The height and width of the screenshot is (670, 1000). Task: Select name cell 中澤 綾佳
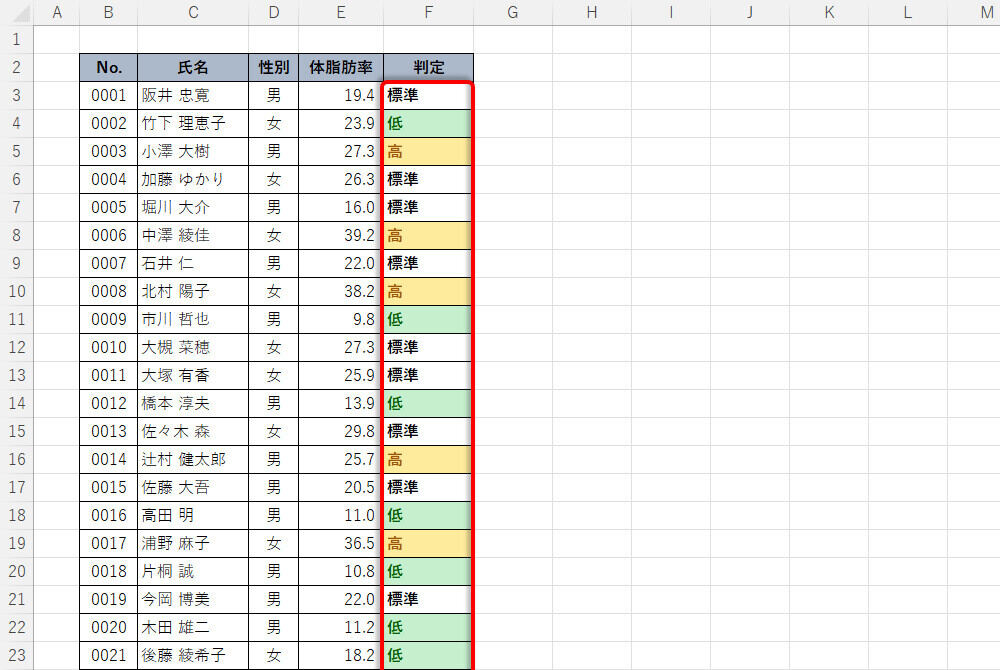click(193, 236)
